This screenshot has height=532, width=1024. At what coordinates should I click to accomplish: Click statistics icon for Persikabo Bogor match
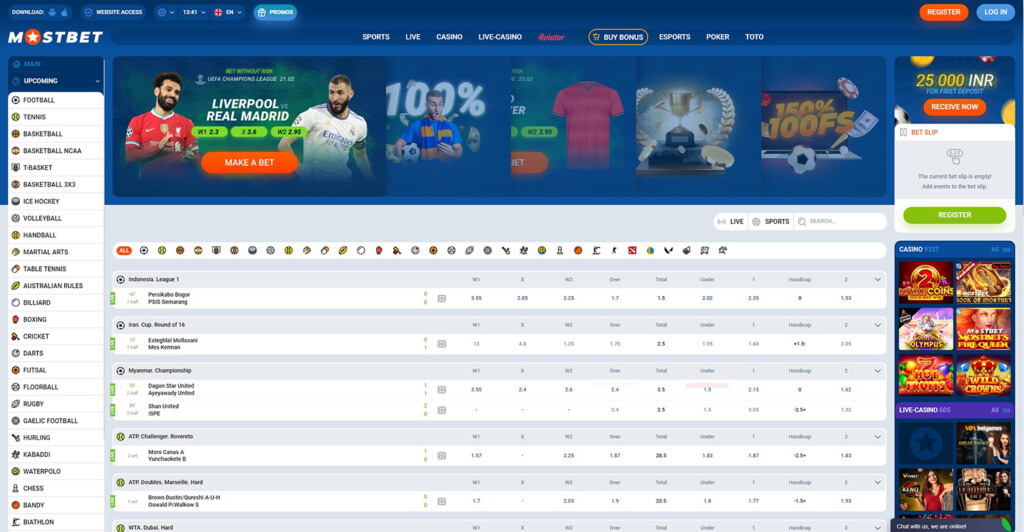pos(442,298)
